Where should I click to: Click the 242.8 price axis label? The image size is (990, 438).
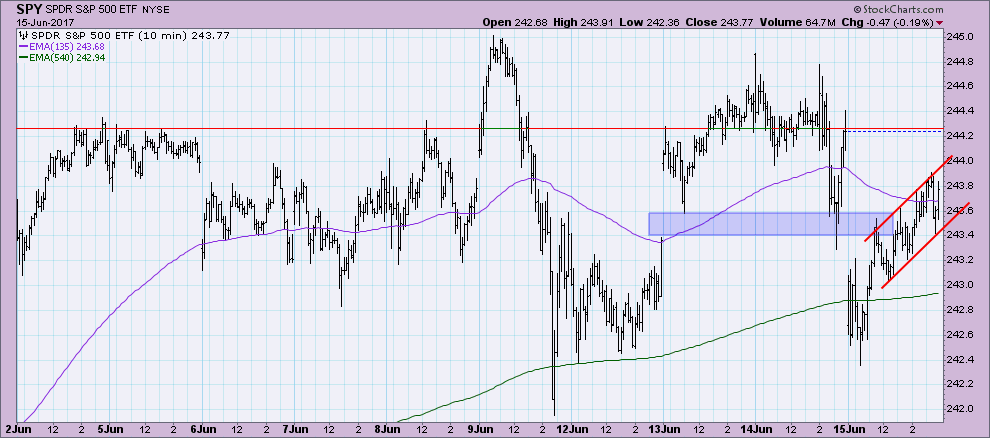[x=958, y=309]
